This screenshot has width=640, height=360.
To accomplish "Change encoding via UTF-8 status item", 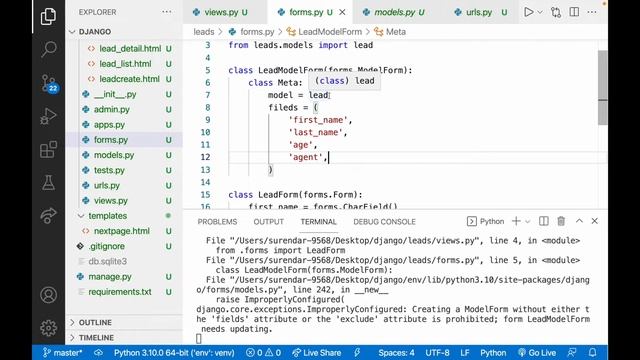I will [x=437, y=353].
